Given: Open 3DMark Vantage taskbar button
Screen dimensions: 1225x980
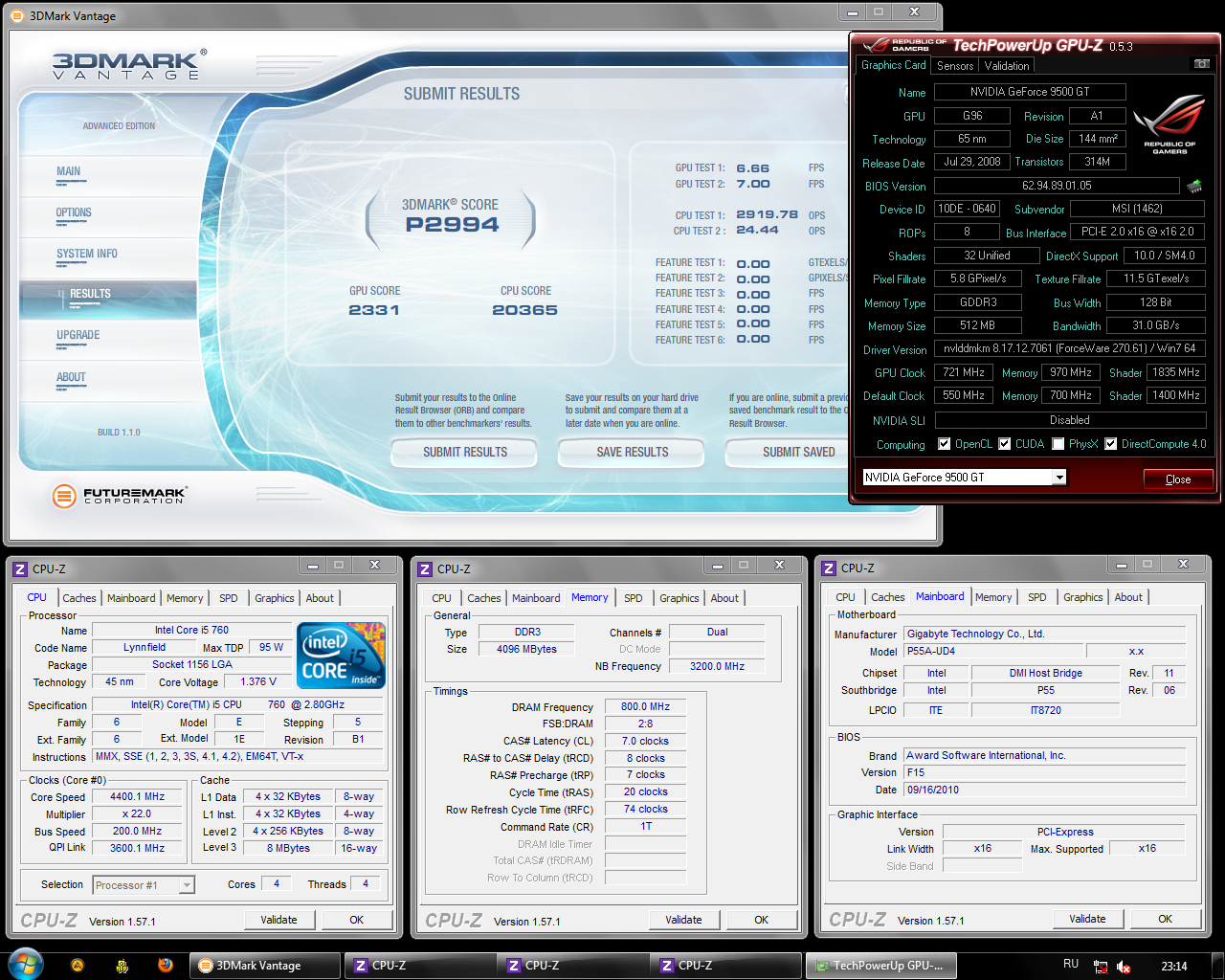Looking at the screenshot, I should click(265, 966).
